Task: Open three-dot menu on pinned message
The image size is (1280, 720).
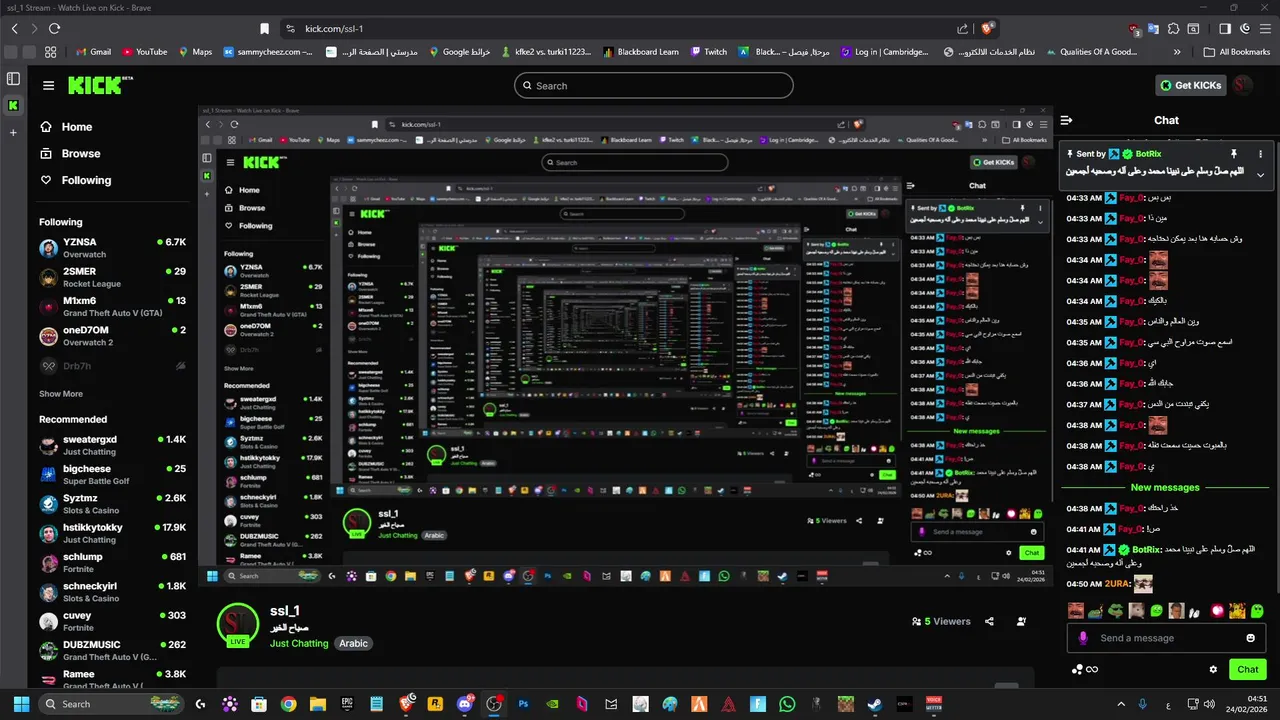Action: click(x=1260, y=154)
